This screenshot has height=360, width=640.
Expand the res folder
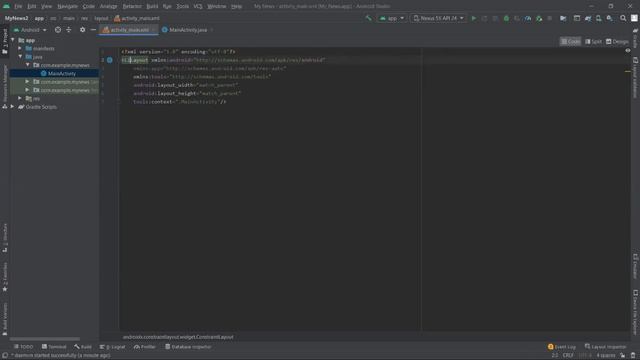click(20, 98)
